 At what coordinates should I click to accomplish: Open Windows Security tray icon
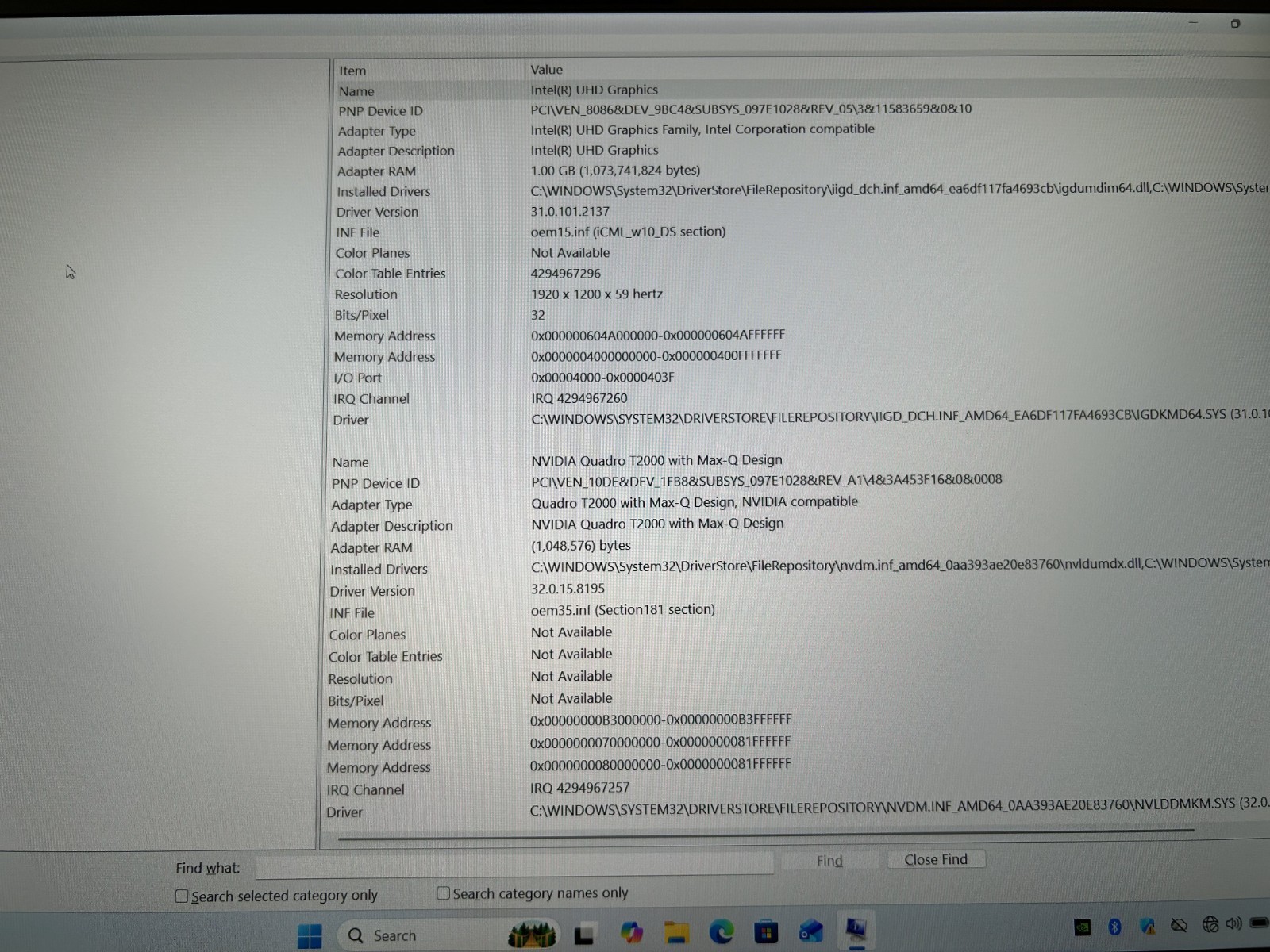pos(1147,925)
